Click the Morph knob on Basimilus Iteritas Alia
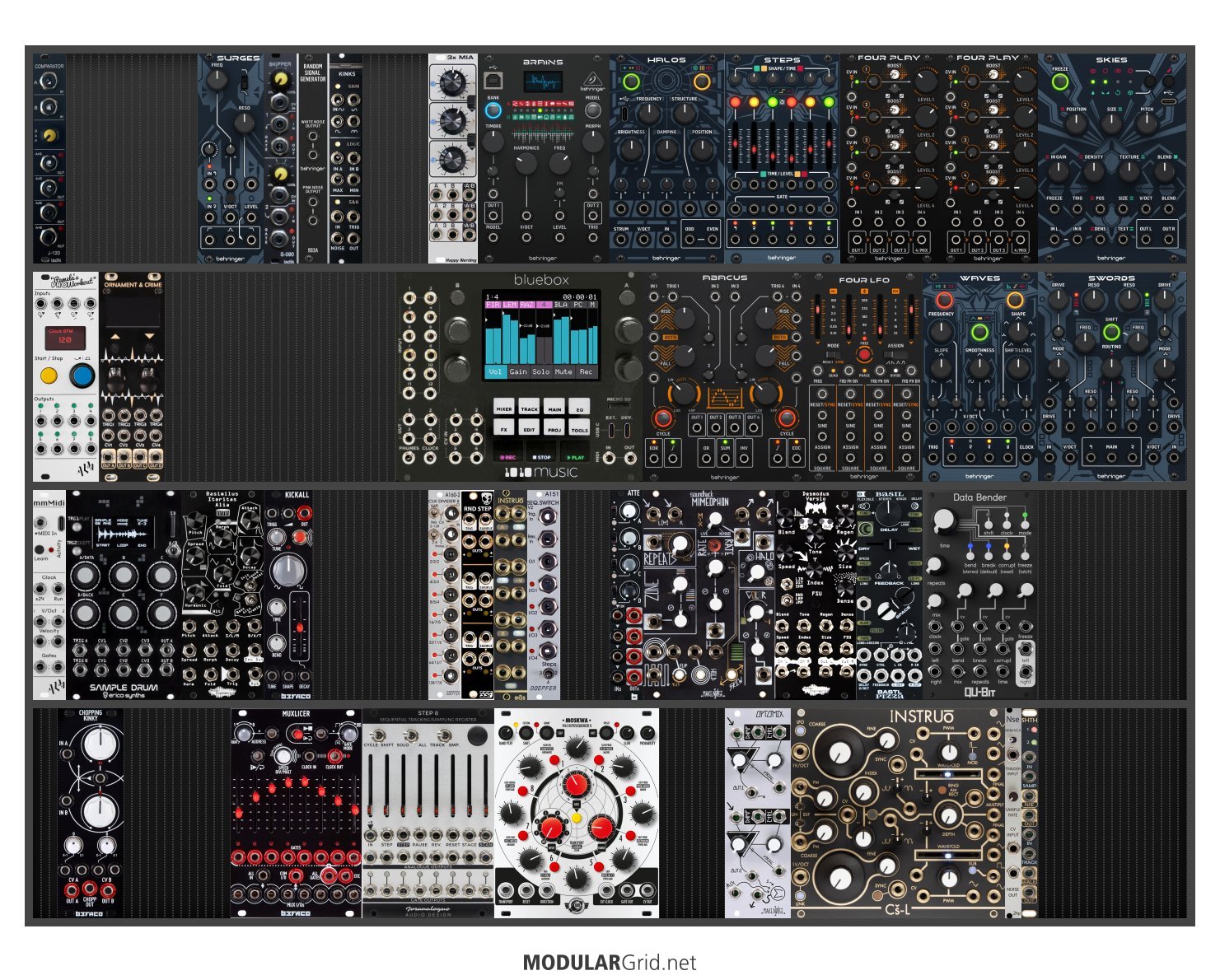This screenshot has width=1220, height=980. (x=222, y=540)
